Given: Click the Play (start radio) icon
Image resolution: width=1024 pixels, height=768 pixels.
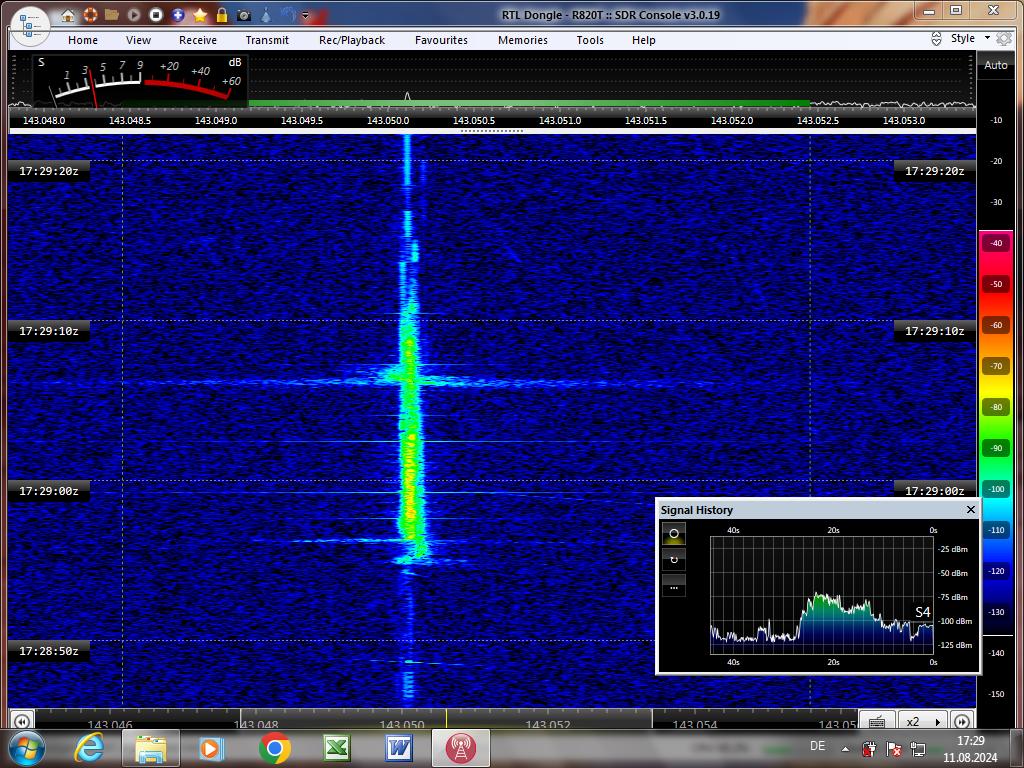Looking at the screenshot, I should (x=134, y=14).
